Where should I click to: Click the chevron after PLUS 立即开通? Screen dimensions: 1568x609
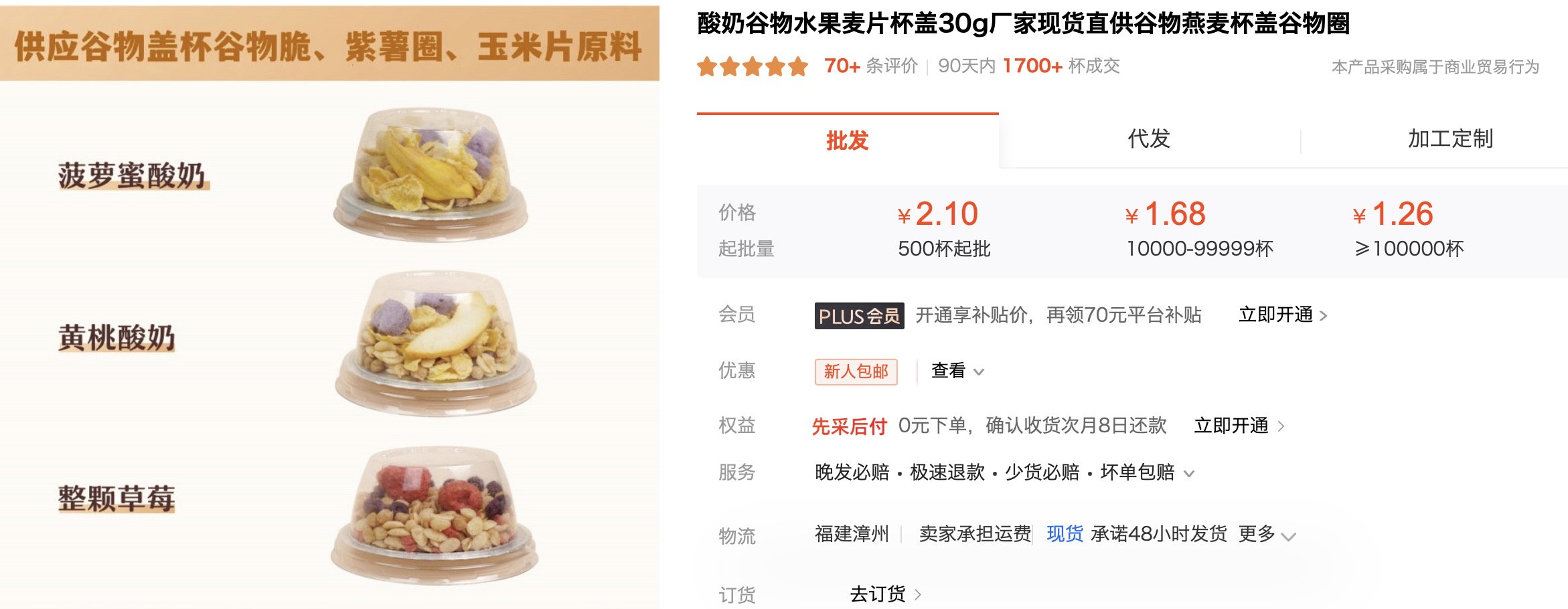[x=1324, y=315]
